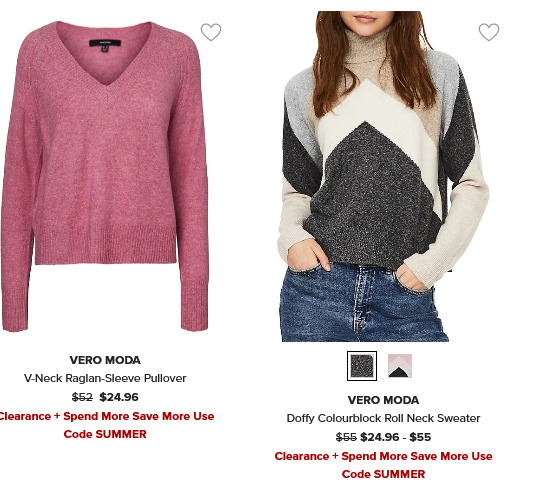Viewport: 546px width, 483px height.
Task: Click the struck-through $52 original price
Action: pos(82,397)
